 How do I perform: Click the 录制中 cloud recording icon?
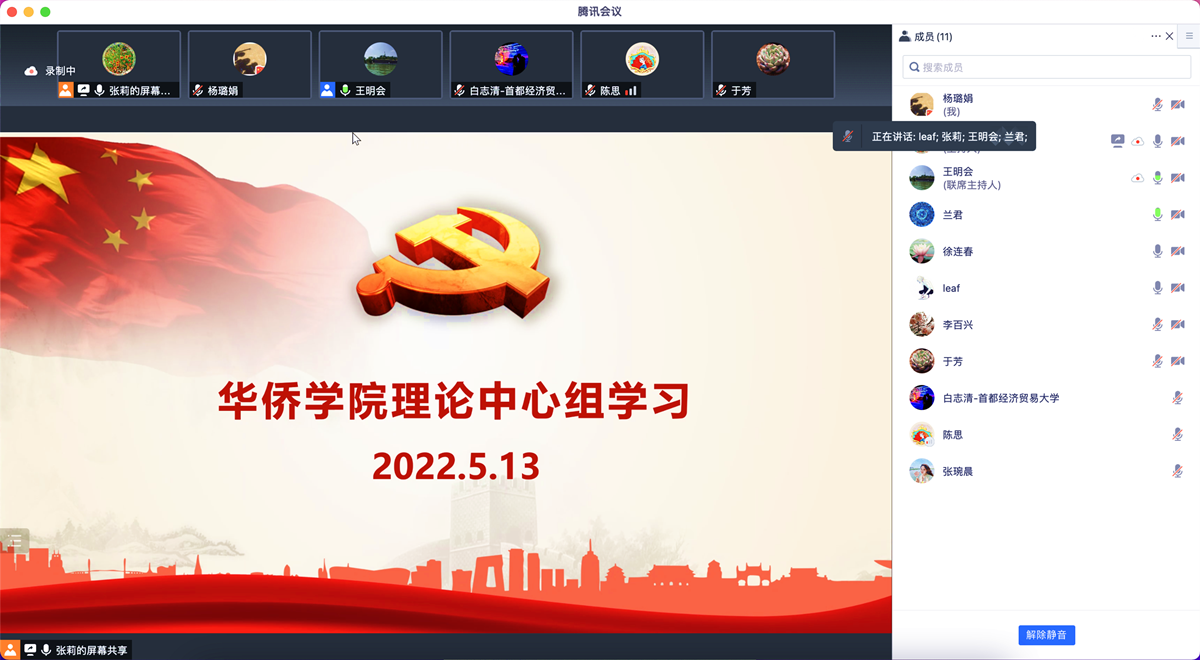tap(31, 71)
